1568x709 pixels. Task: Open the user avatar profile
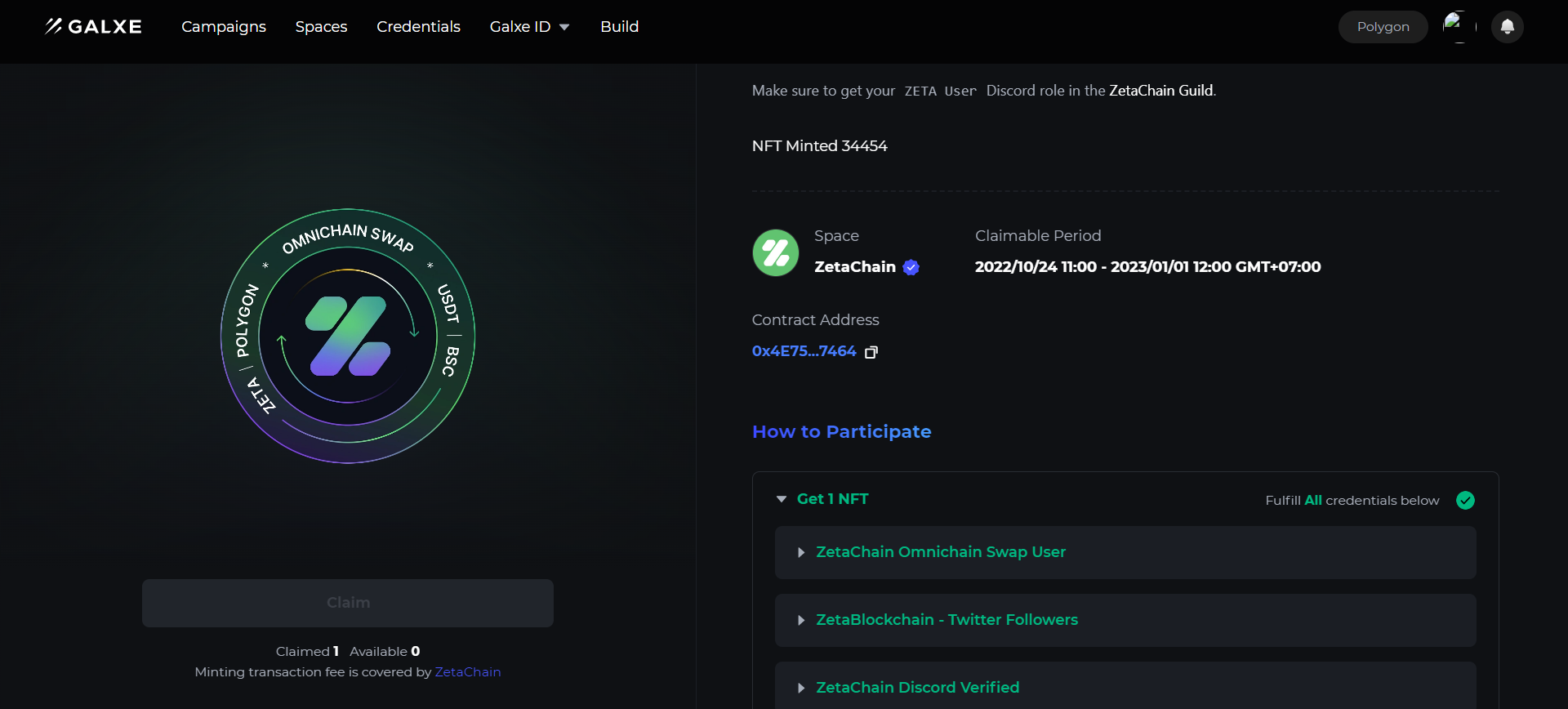[x=1459, y=27]
